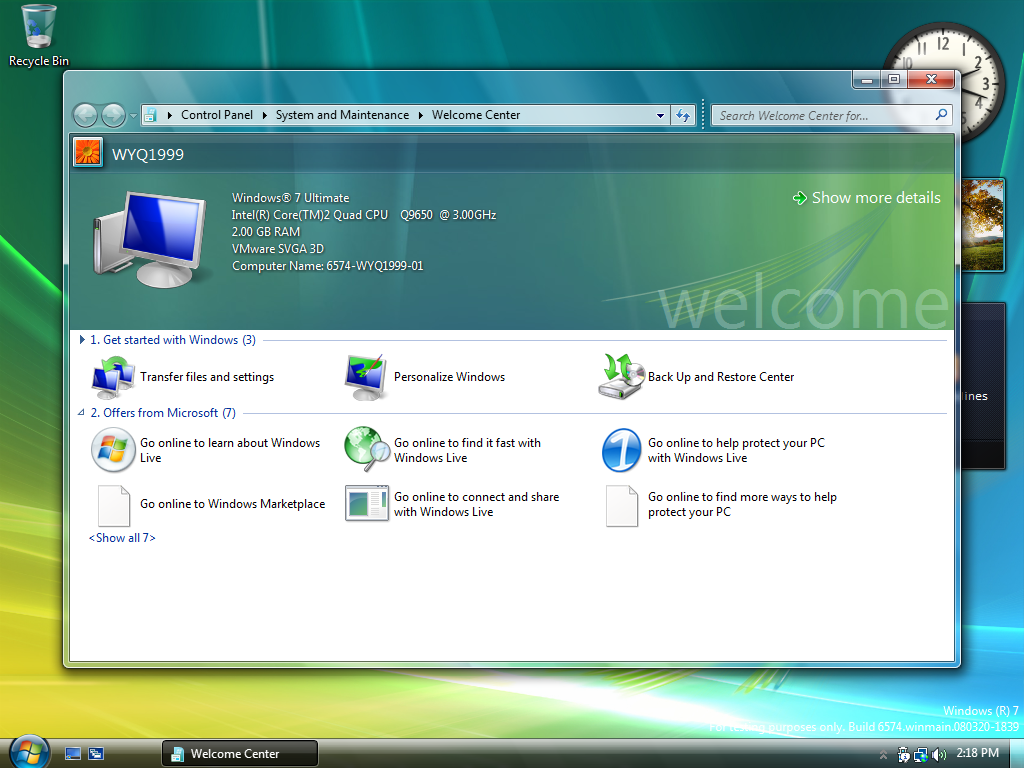Open the Personalize Windows icon

[367, 377]
